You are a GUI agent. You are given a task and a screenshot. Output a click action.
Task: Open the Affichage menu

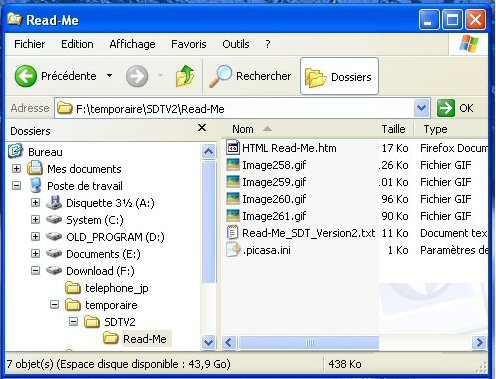click(x=132, y=44)
